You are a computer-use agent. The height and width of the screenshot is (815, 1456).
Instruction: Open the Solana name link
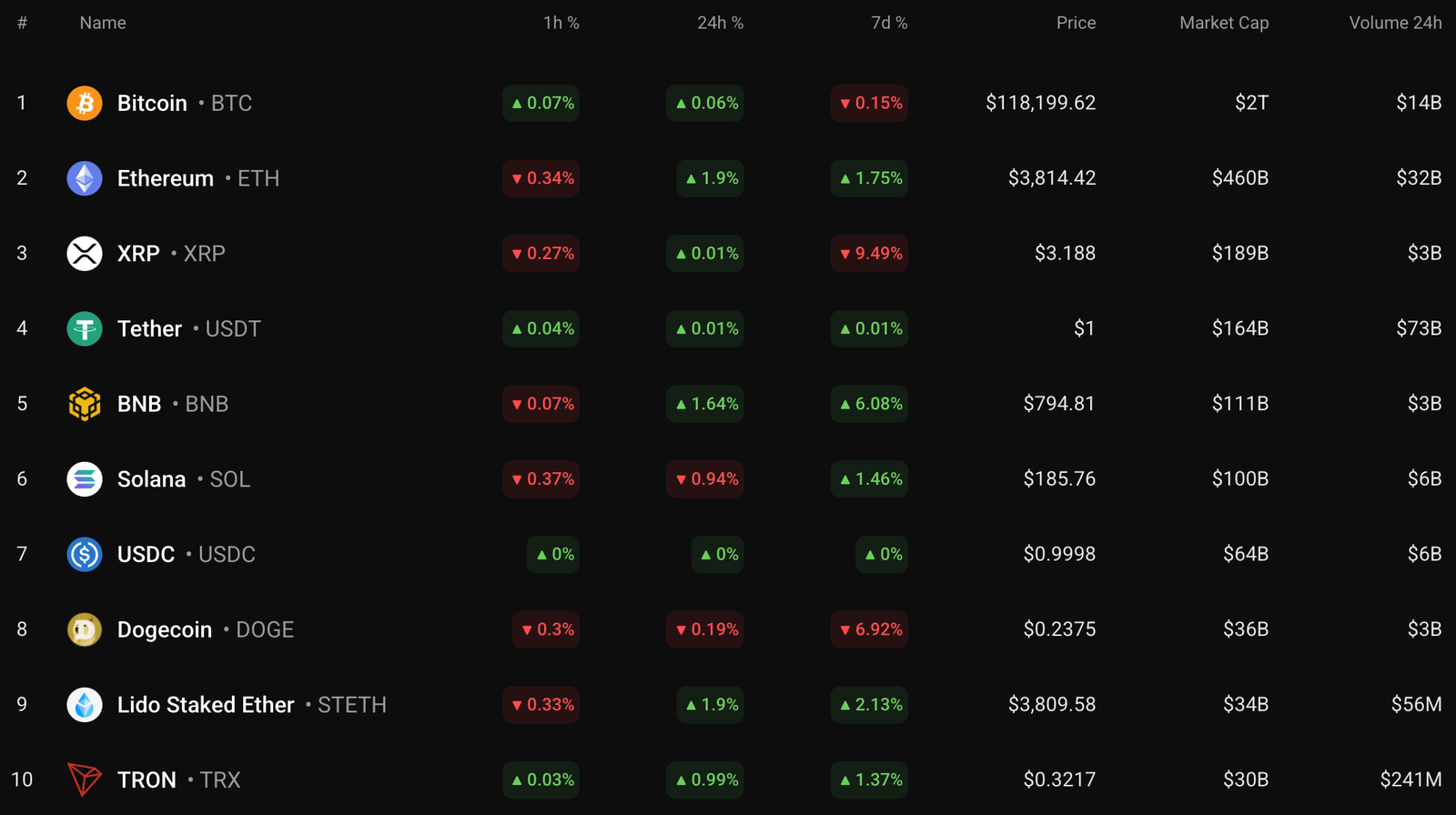[x=152, y=479]
